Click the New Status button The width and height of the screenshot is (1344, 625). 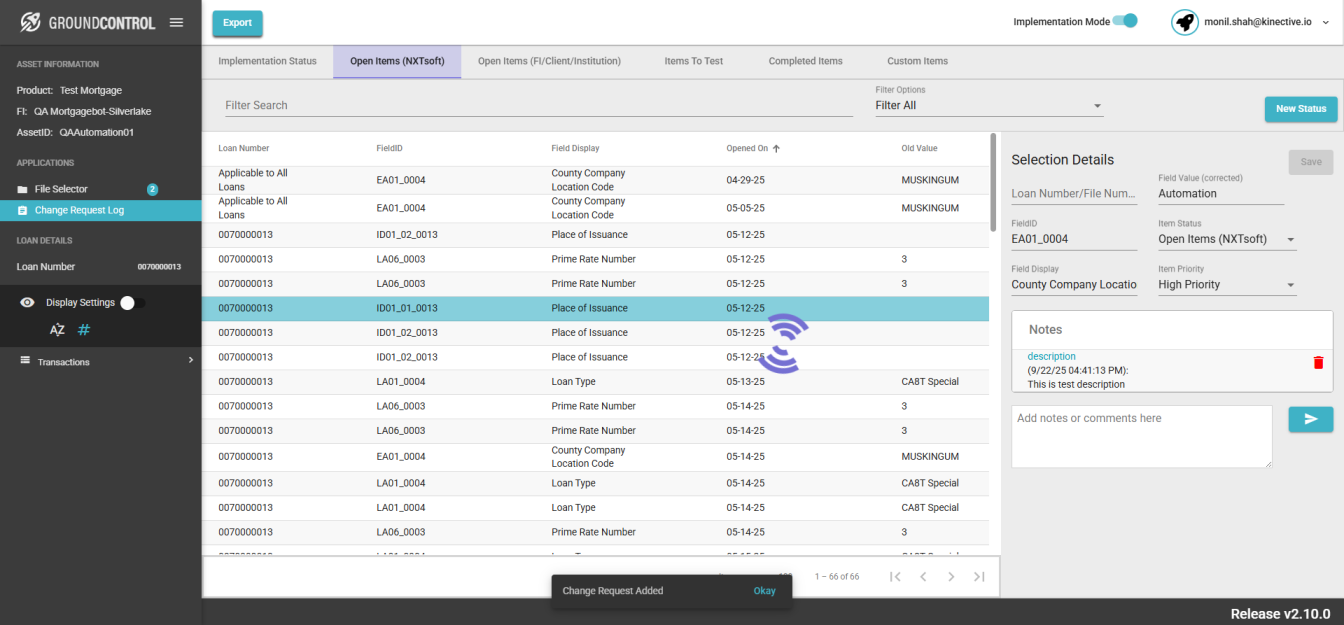coord(1301,109)
